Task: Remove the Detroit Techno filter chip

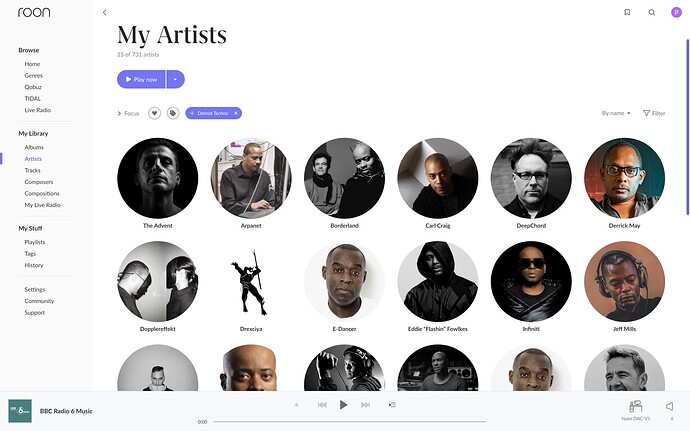Action: [236, 113]
